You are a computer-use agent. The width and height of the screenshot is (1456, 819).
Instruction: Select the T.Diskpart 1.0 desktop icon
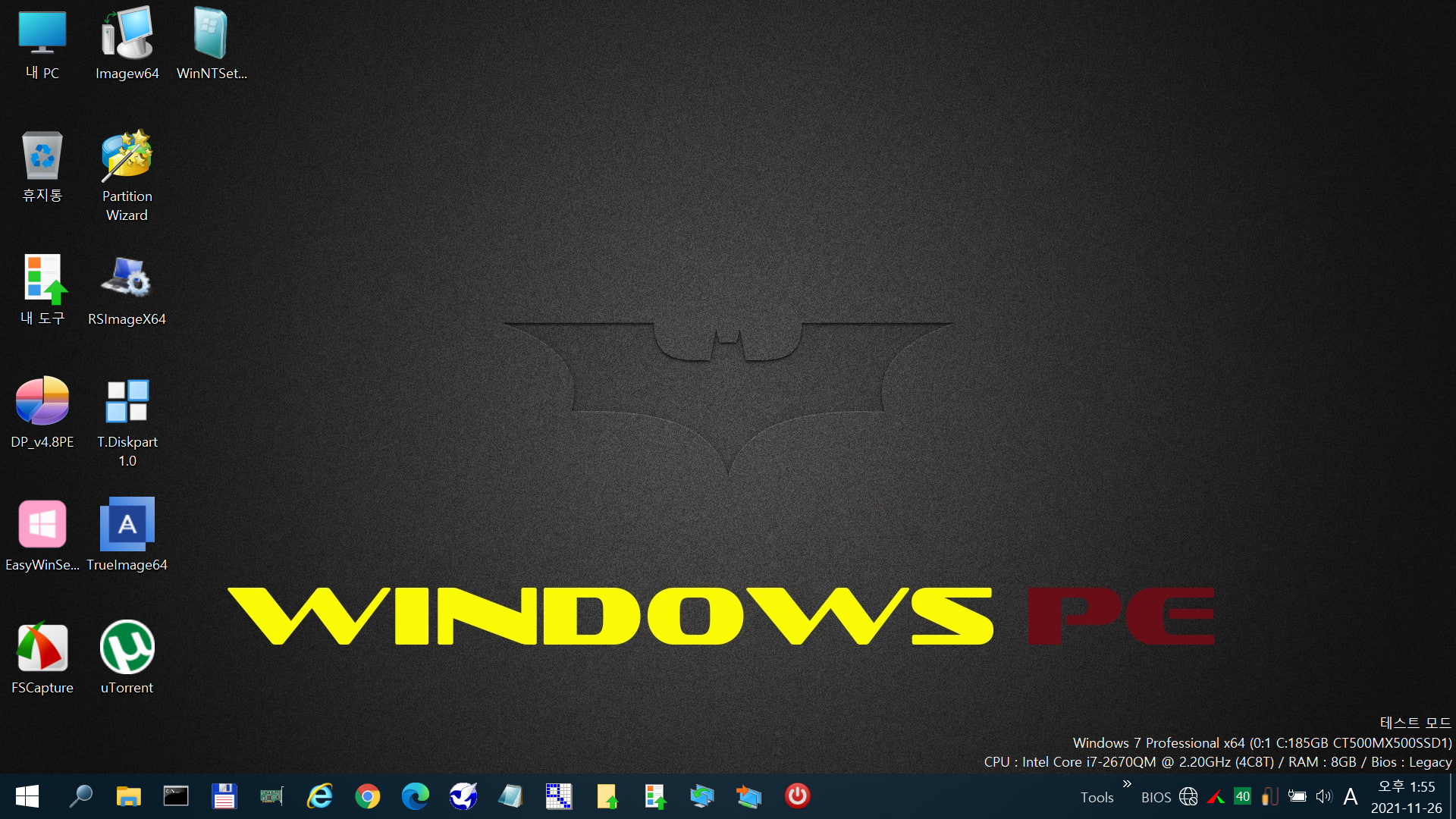tap(127, 421)
